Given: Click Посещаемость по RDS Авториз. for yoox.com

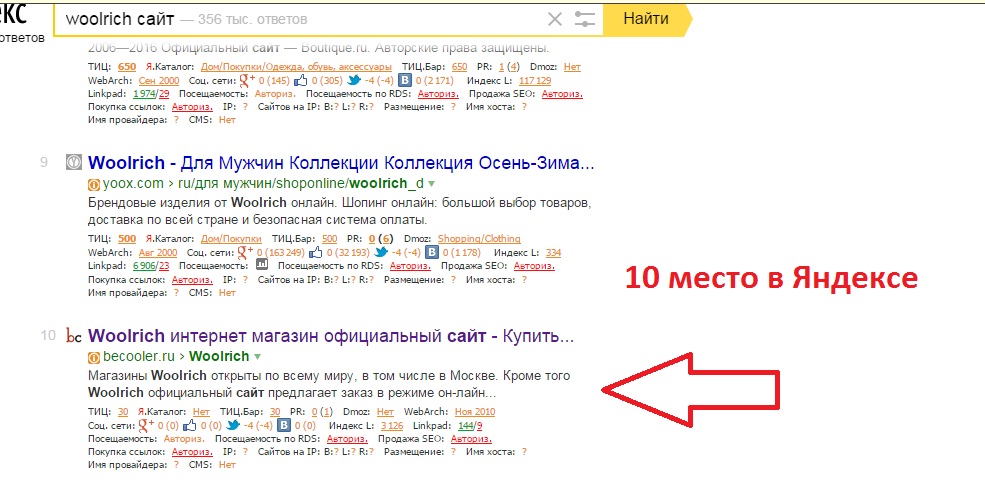Looking at the screenshot, I should (410, 266).
